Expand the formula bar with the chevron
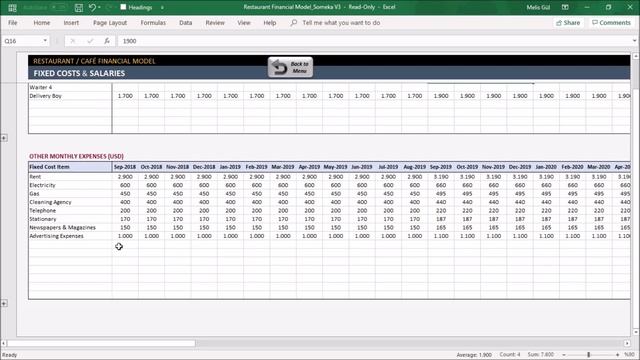 pyautogui.click(x=634, y=41)
